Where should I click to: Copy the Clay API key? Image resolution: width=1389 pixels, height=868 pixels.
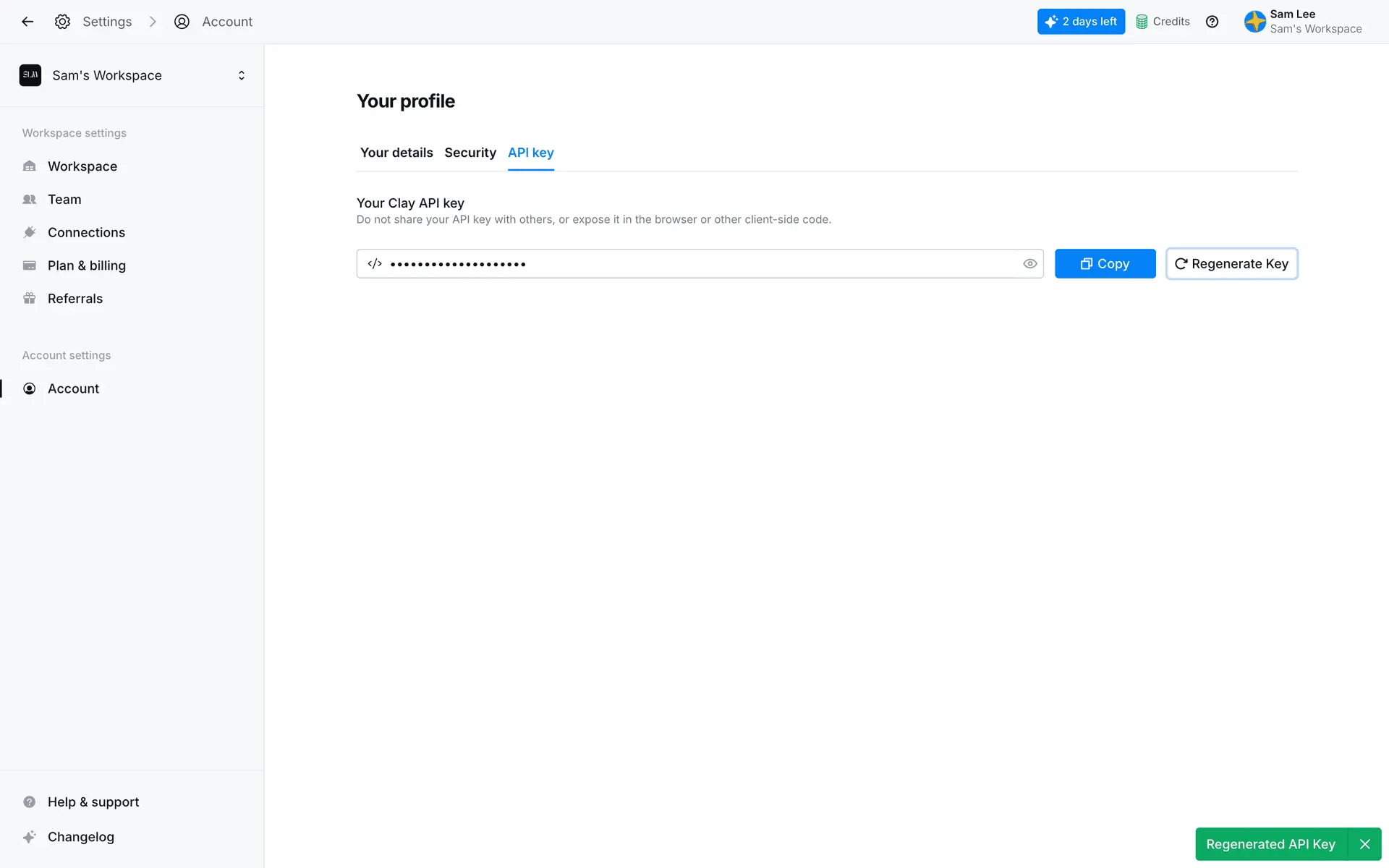point(1105,264)
